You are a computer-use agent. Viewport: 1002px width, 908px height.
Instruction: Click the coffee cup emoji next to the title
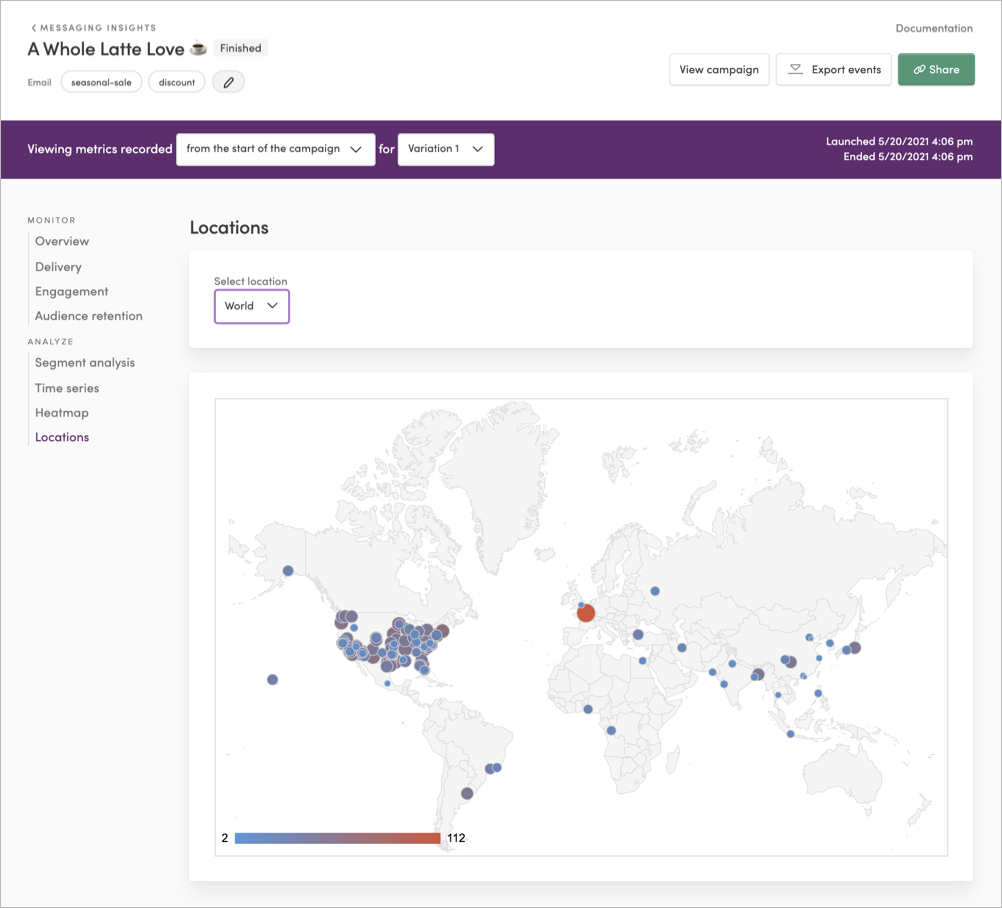coord(198,46)
